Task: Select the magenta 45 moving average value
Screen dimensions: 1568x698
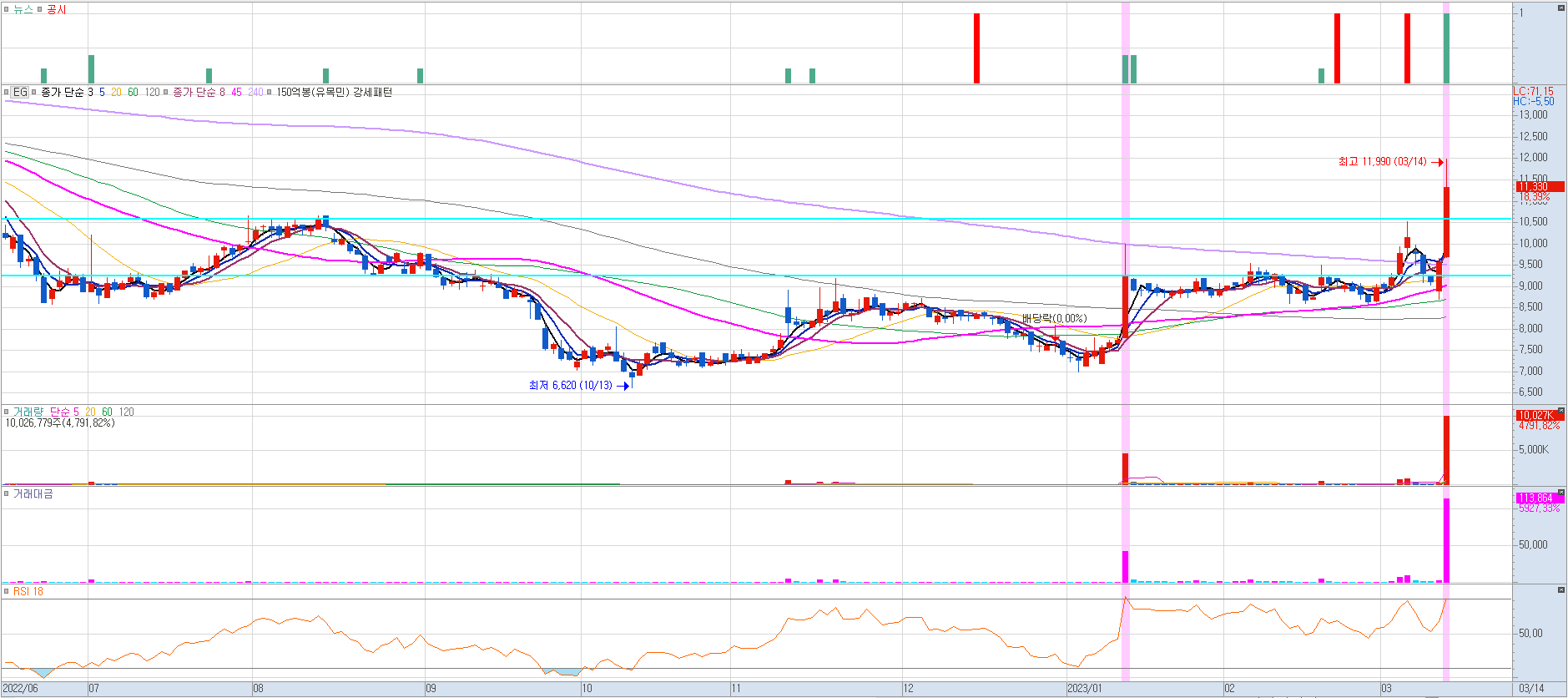Action: click(x=236, y=93)
